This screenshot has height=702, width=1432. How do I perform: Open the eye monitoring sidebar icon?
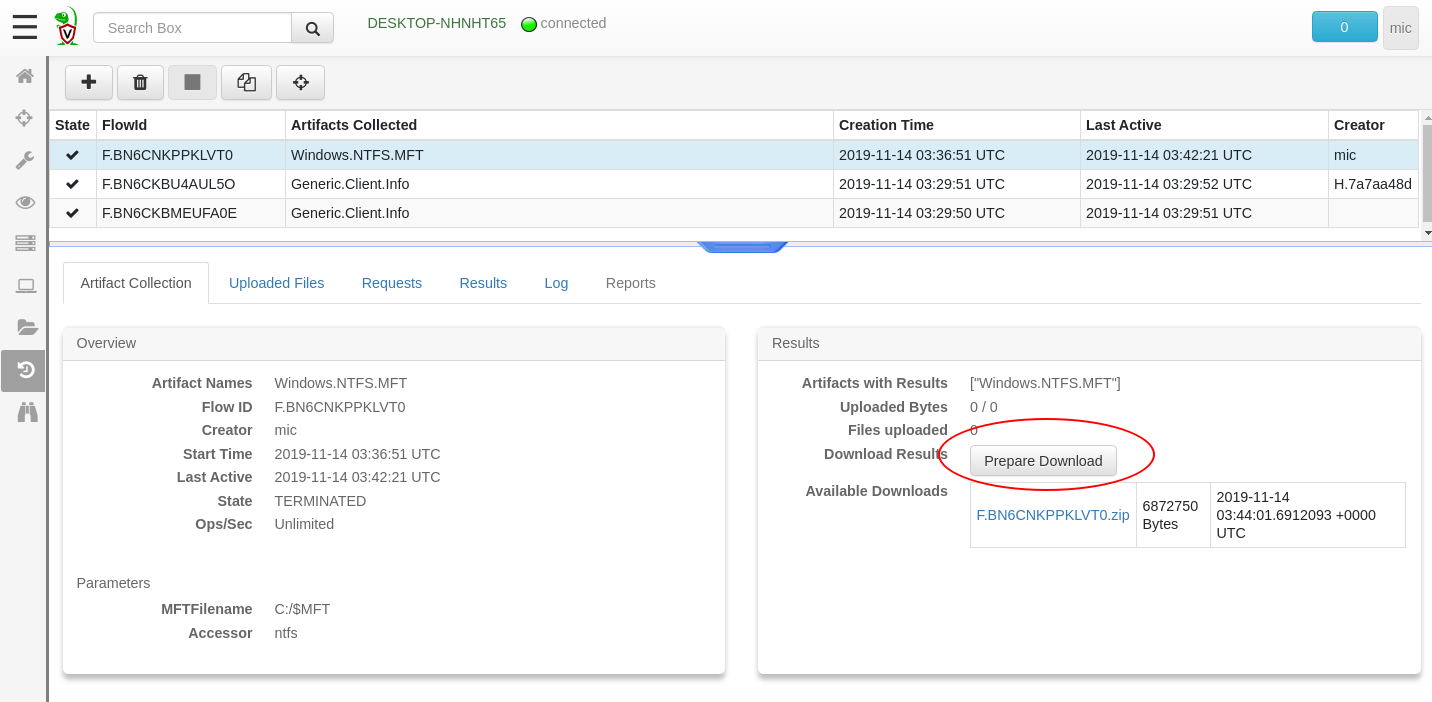(x=25, y=202)
